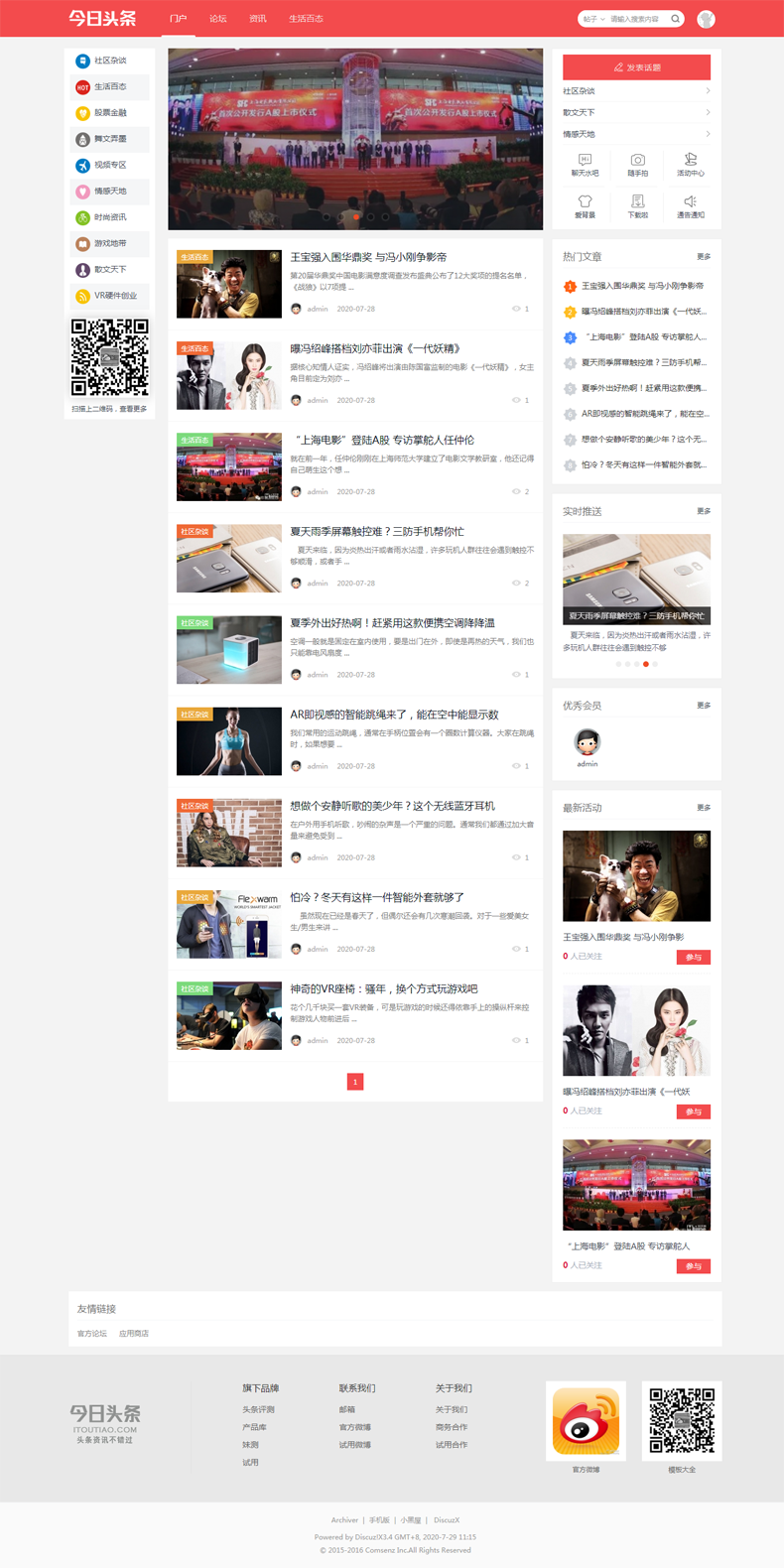Click the HOT icon for 生活百态
This screenshot has width=784, height=1568.
point(82,87)
